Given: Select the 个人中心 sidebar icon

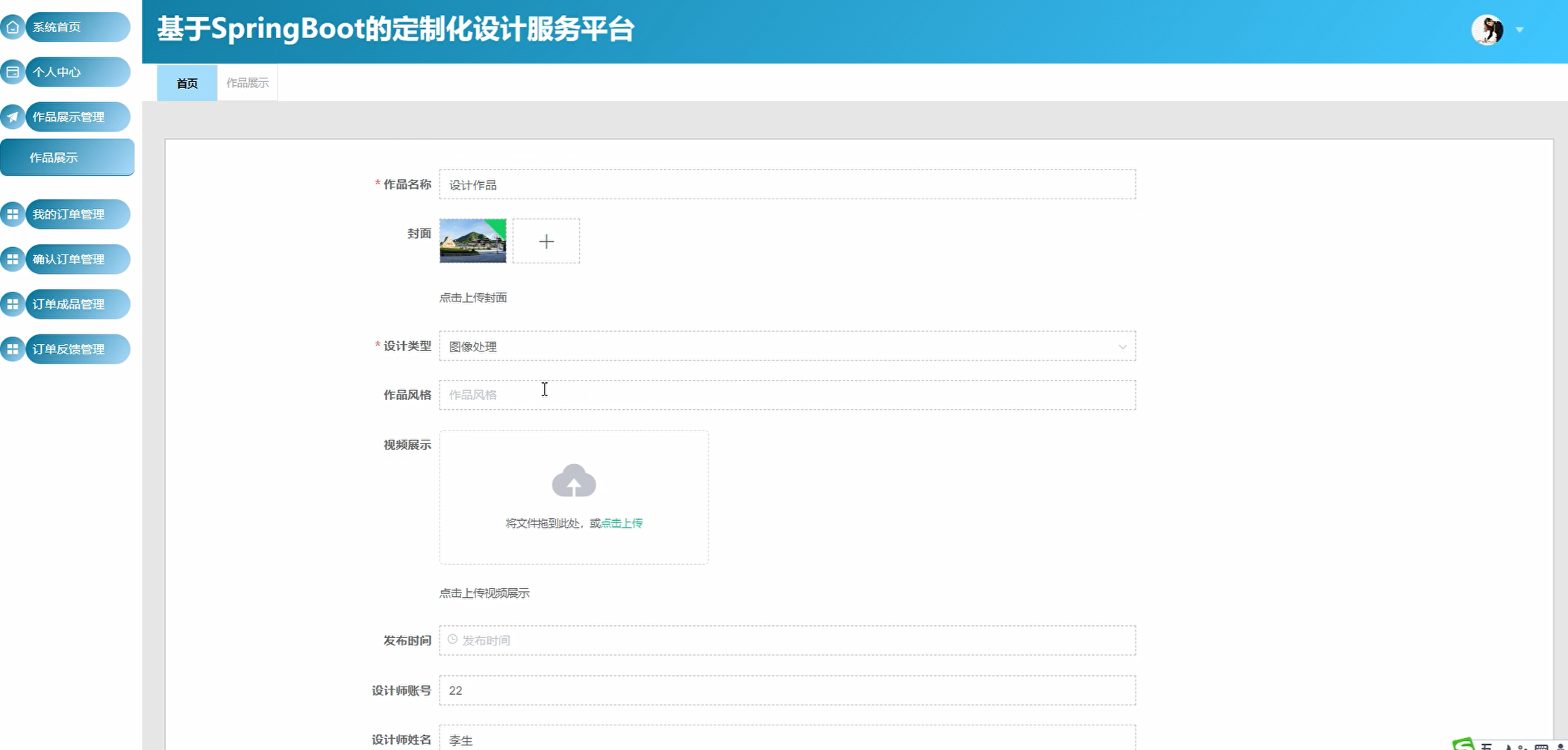Looking at the screenshot, I should pos(12,72).
